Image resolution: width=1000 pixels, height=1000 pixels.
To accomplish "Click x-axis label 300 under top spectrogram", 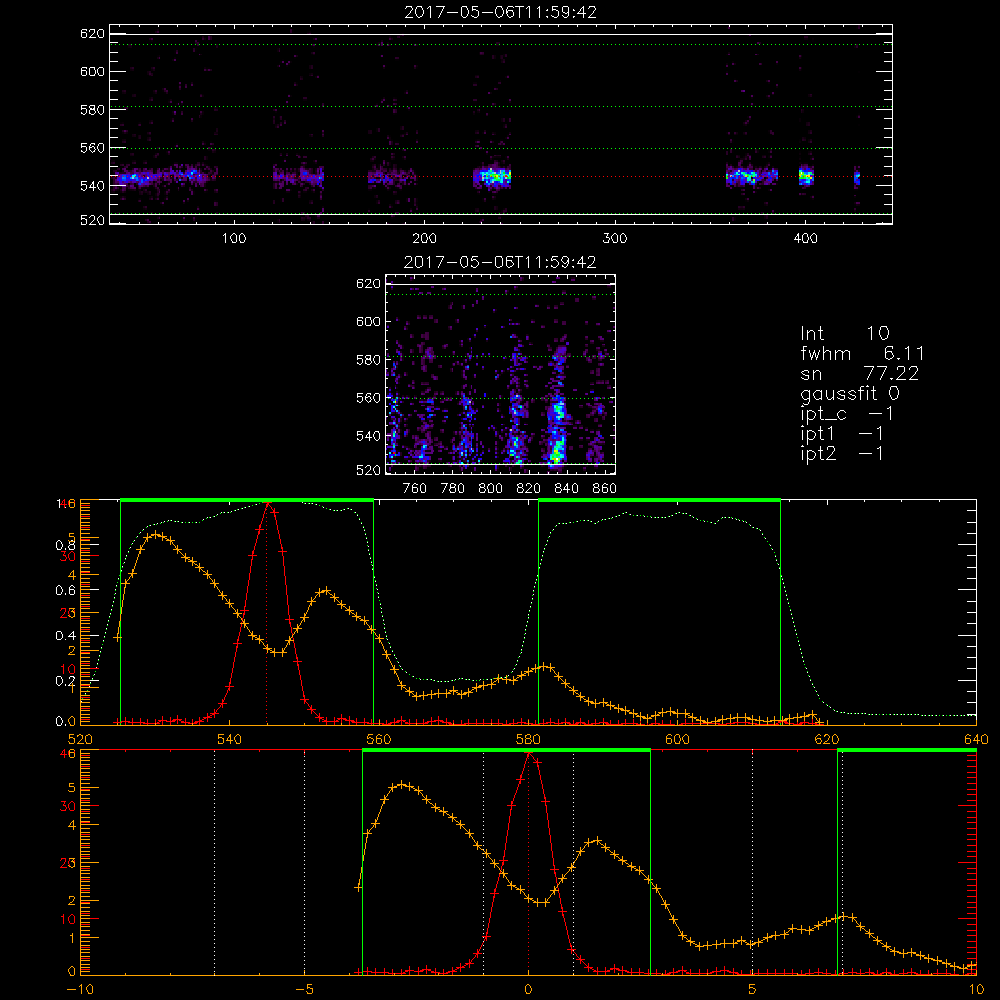I will tap(615, 239).
